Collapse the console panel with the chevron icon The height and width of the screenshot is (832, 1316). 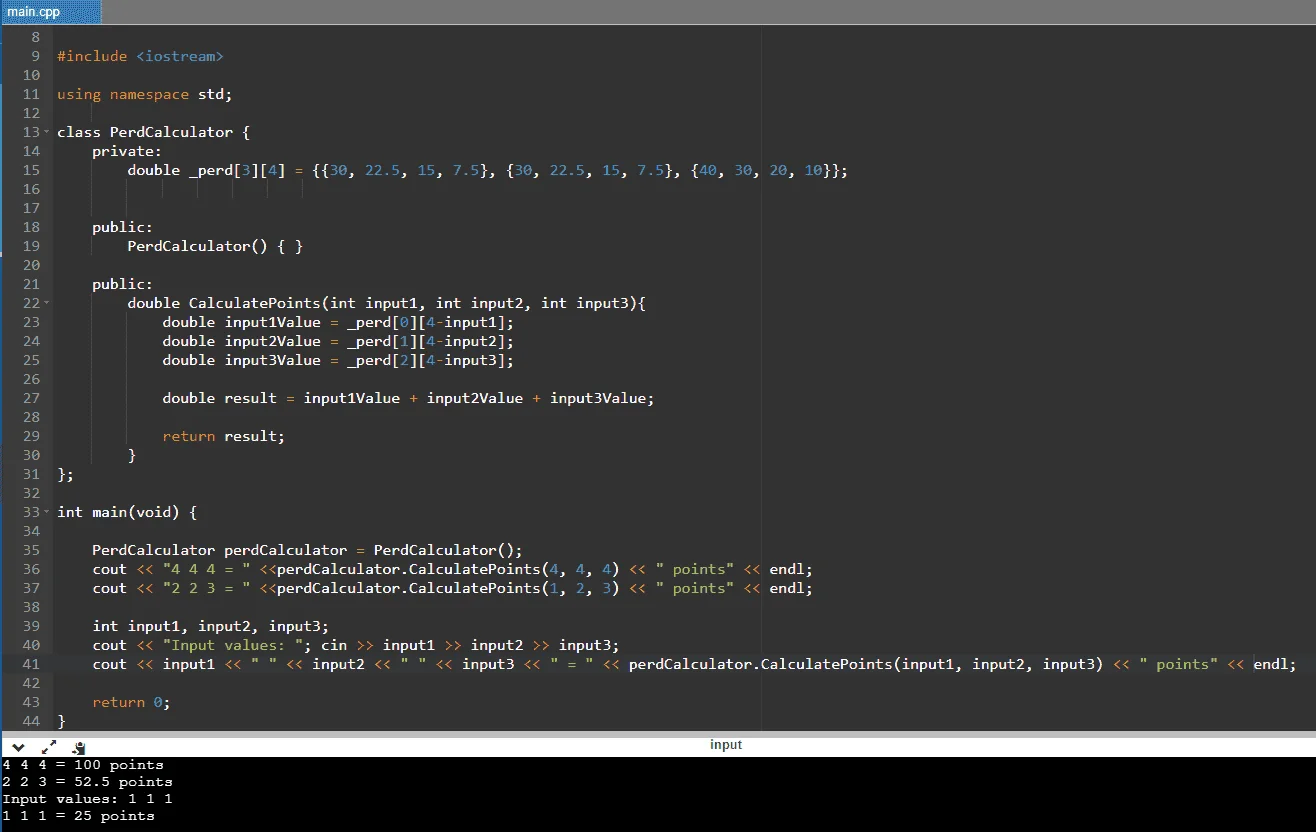17,747
